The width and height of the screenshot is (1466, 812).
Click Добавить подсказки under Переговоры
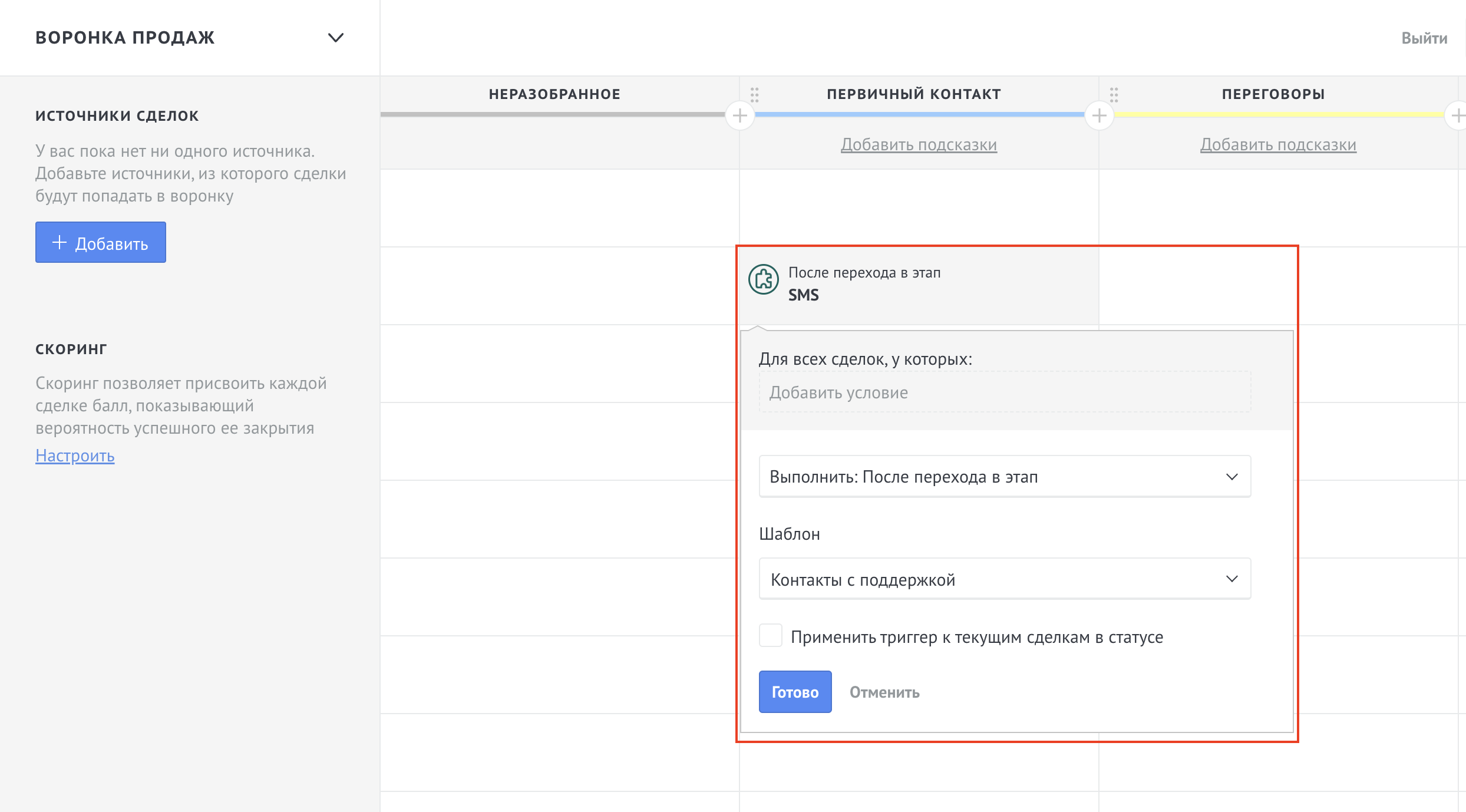coord(1279,144)
